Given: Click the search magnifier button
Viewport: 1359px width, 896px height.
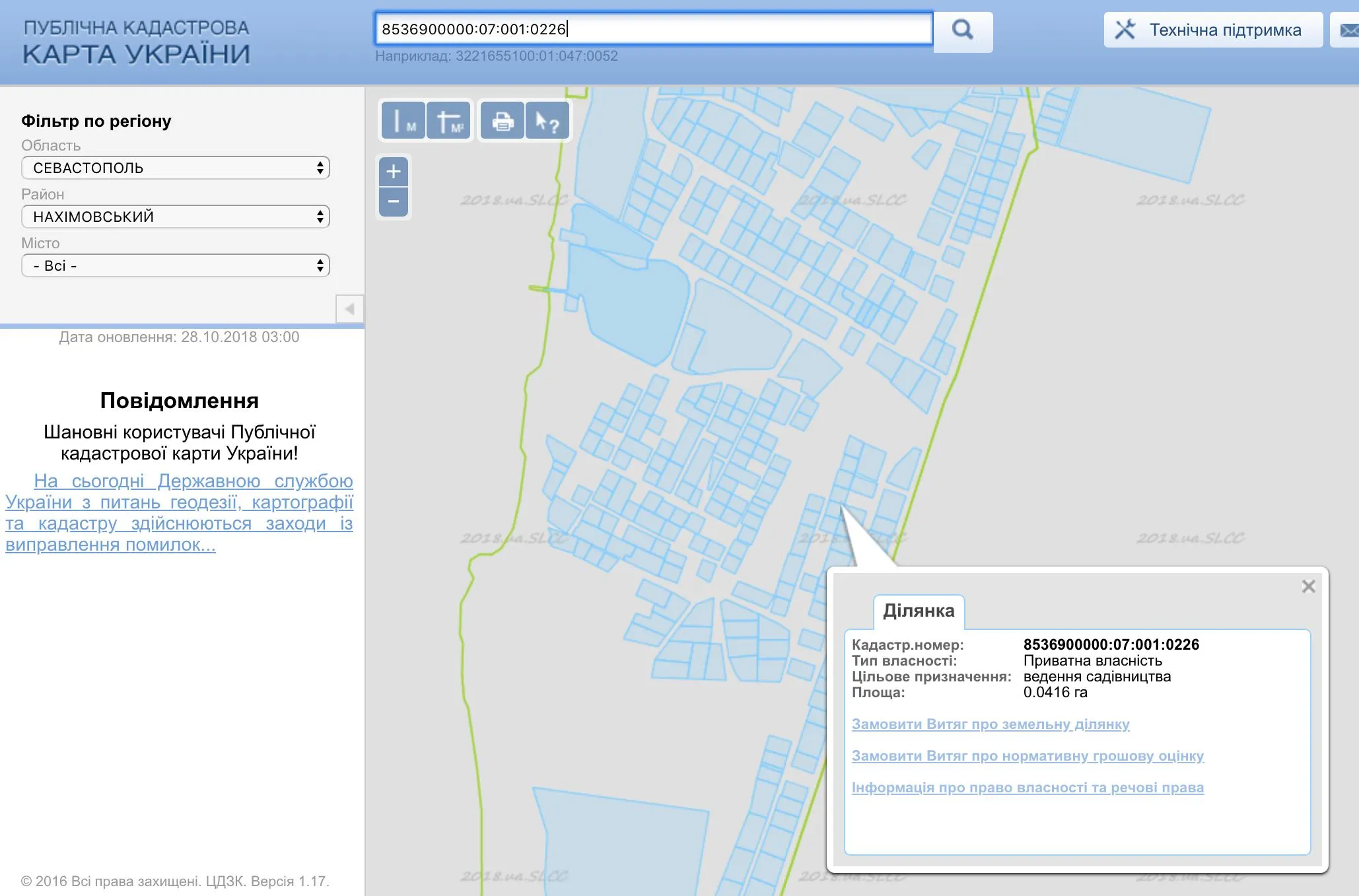Looking at the screenshot, I should coord(962,30).
